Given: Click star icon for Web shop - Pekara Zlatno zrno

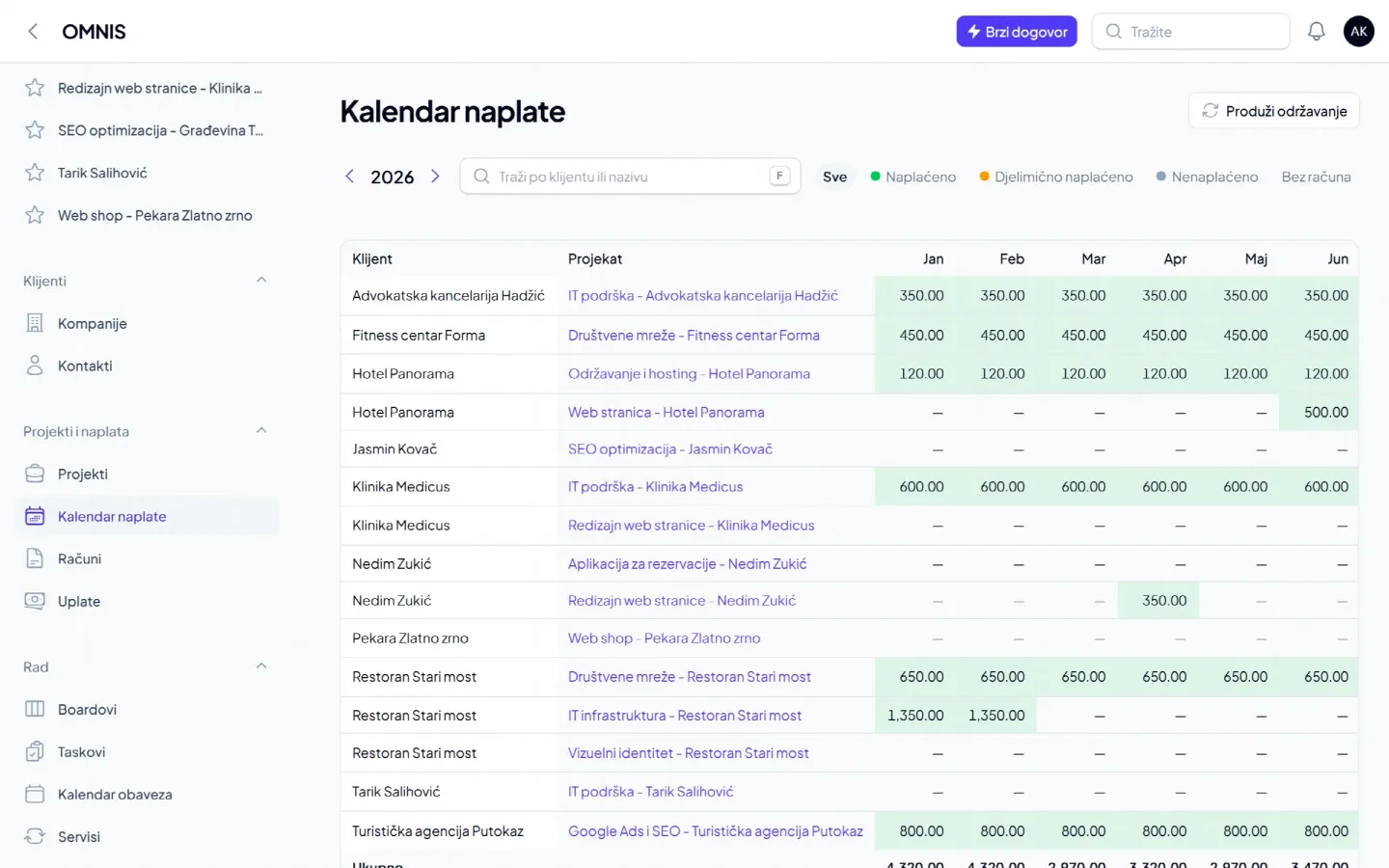Looking at the screenshot, I should [x=35, y=215].
